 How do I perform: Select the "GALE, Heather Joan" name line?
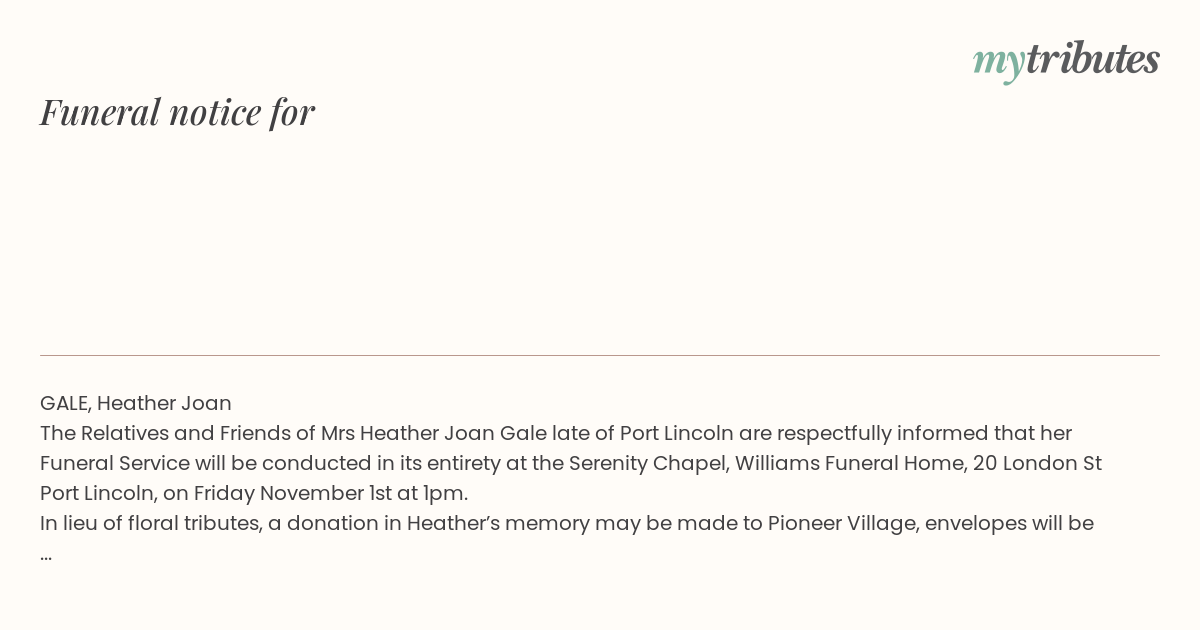136,404
